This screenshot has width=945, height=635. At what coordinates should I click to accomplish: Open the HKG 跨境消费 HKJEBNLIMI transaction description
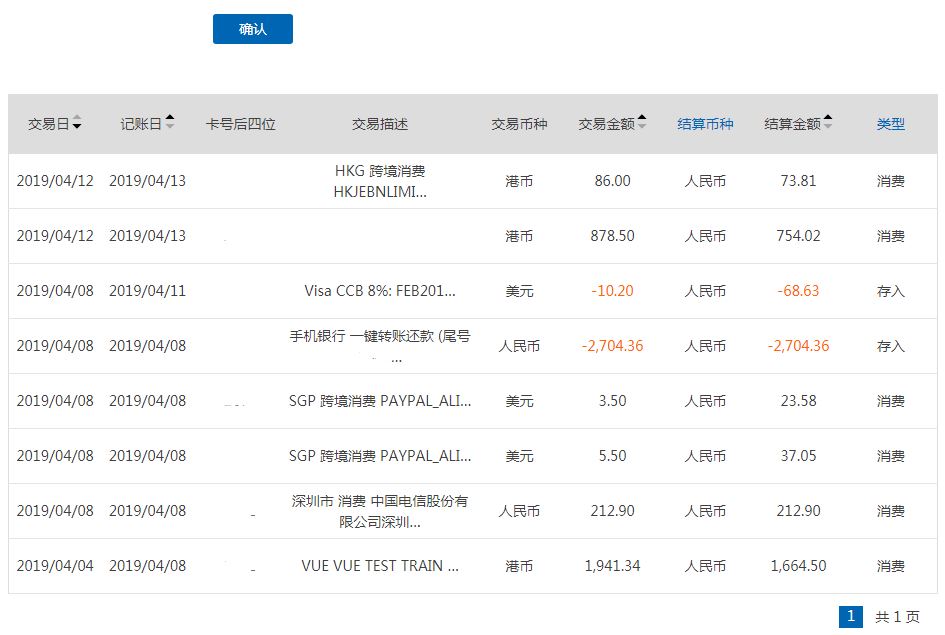pos(380,181)
